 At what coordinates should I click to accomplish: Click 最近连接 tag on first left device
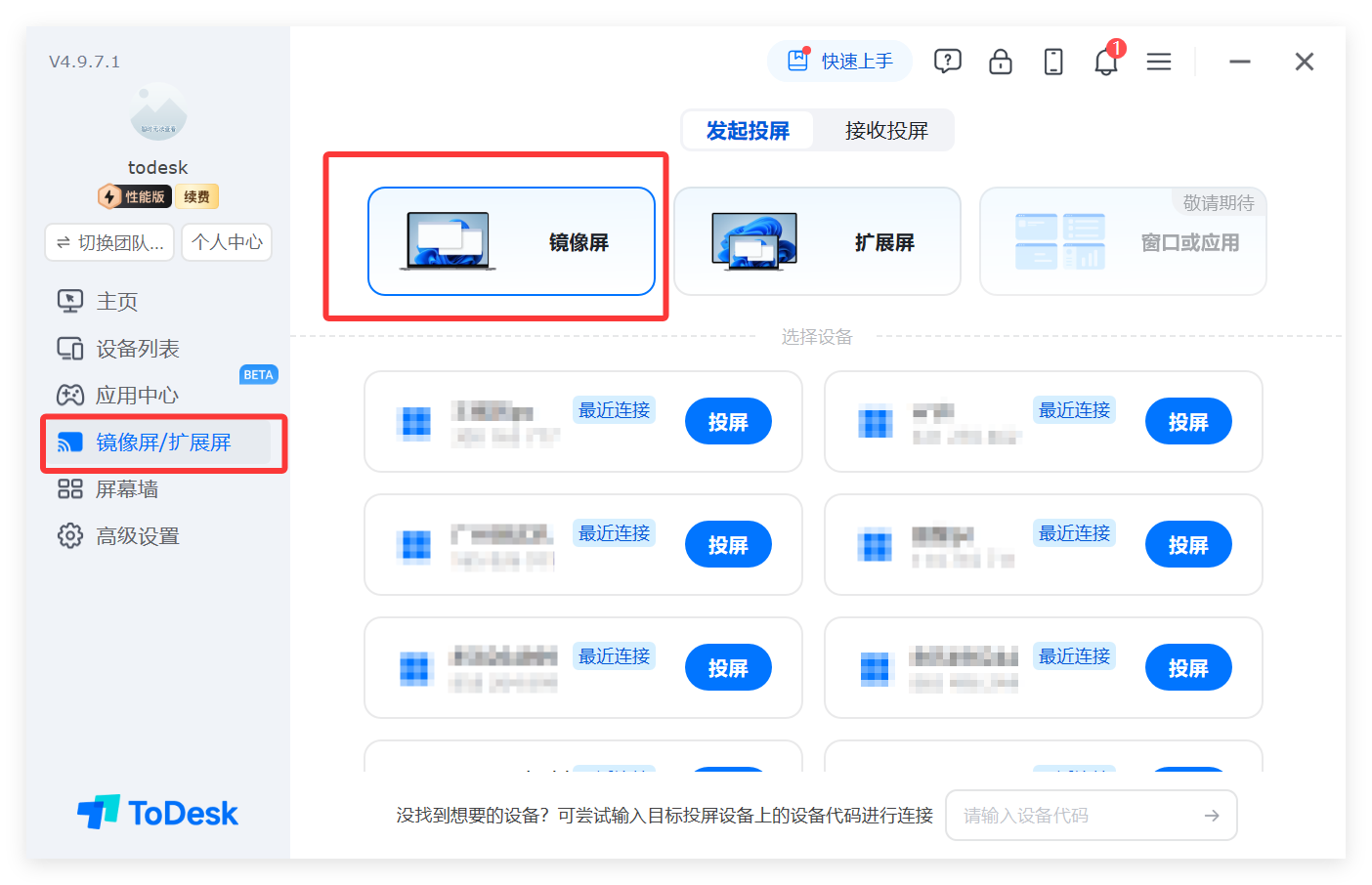tap(614, 409)
